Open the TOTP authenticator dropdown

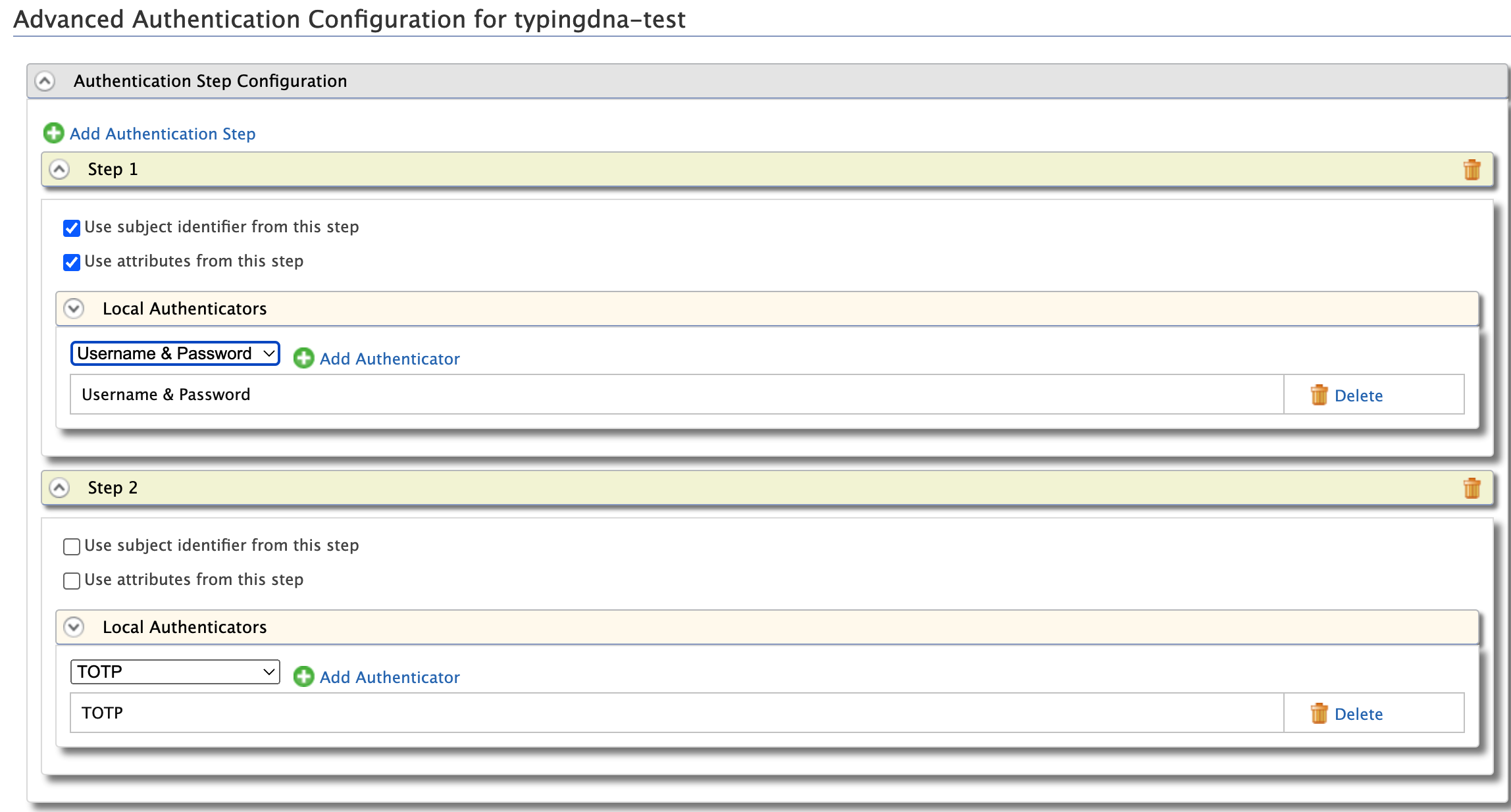click(175, 672)
